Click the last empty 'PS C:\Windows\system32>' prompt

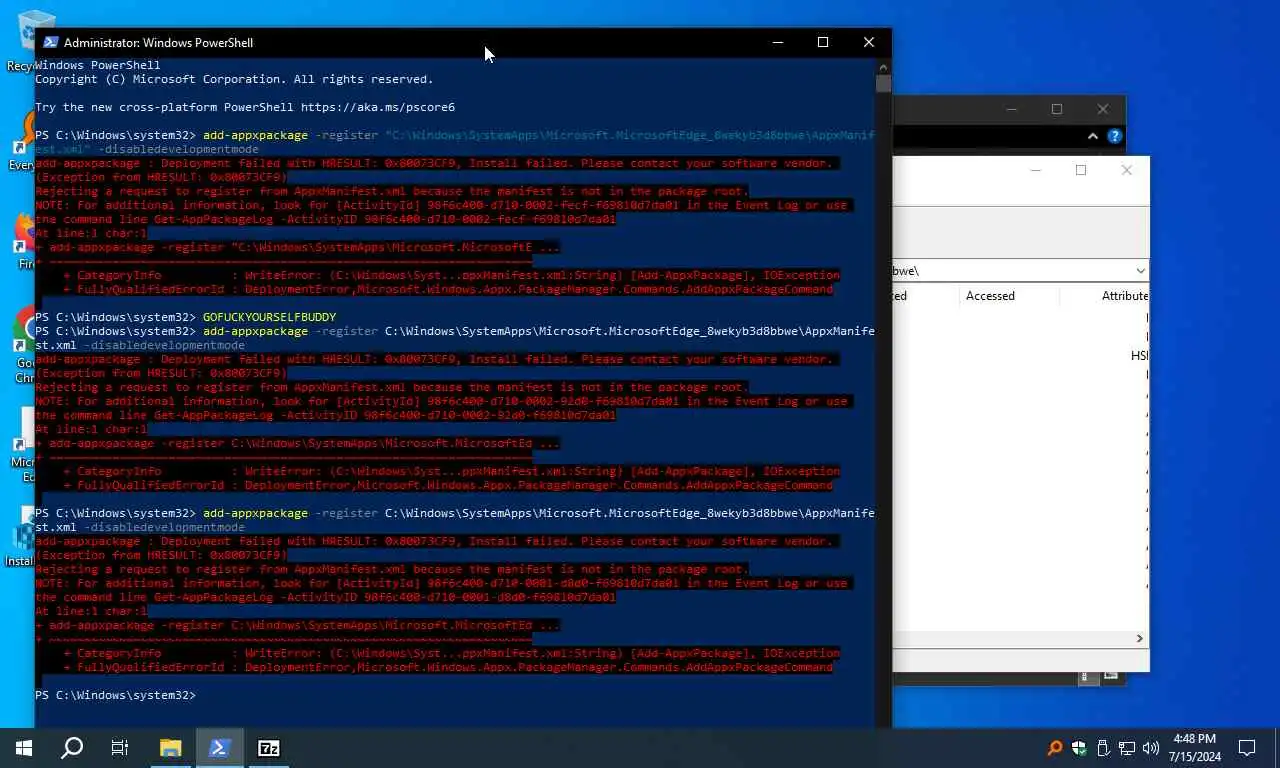coord(115,695)
